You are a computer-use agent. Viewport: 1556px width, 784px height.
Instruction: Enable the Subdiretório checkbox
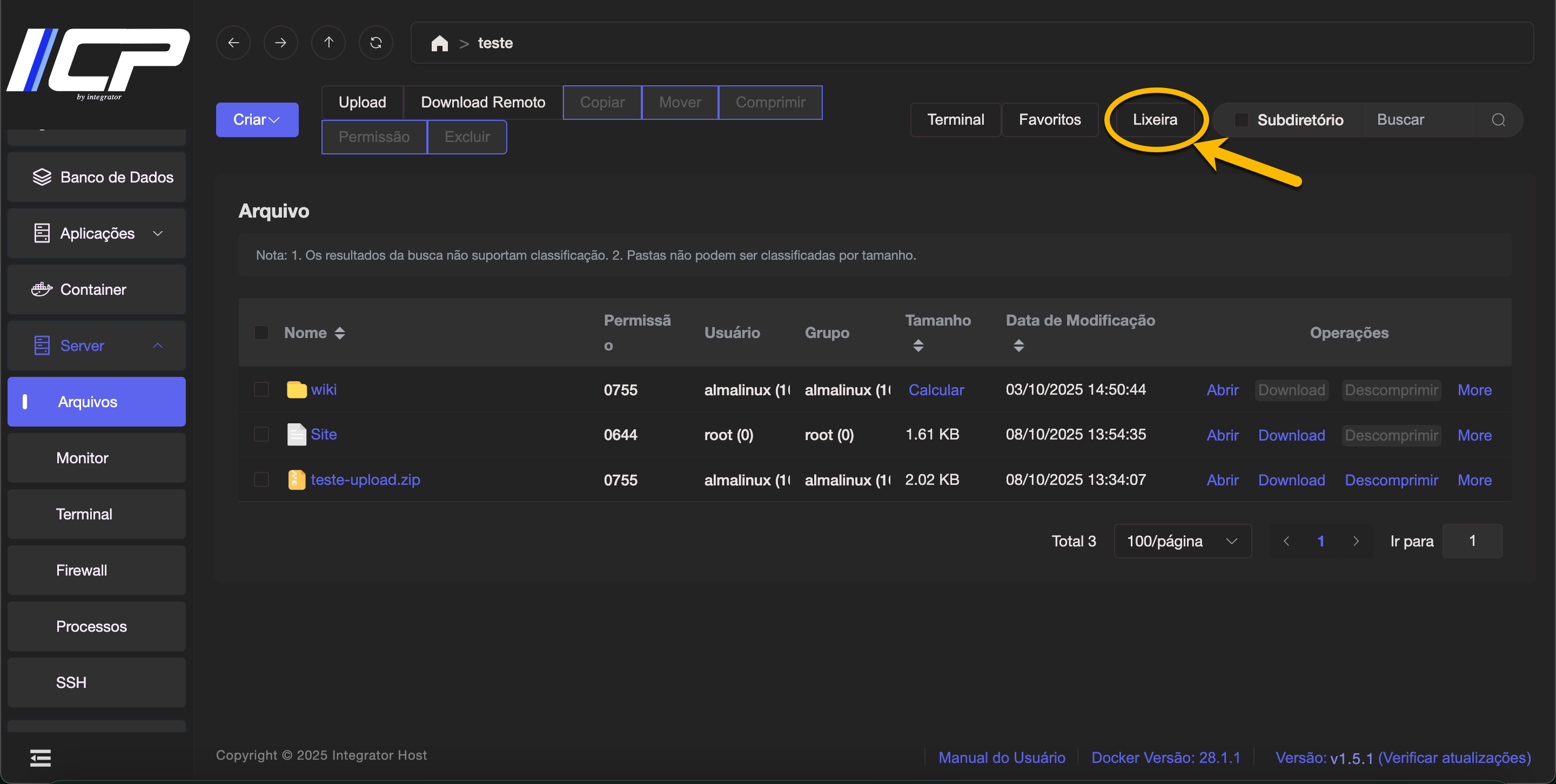click(x=1240, y=119)
